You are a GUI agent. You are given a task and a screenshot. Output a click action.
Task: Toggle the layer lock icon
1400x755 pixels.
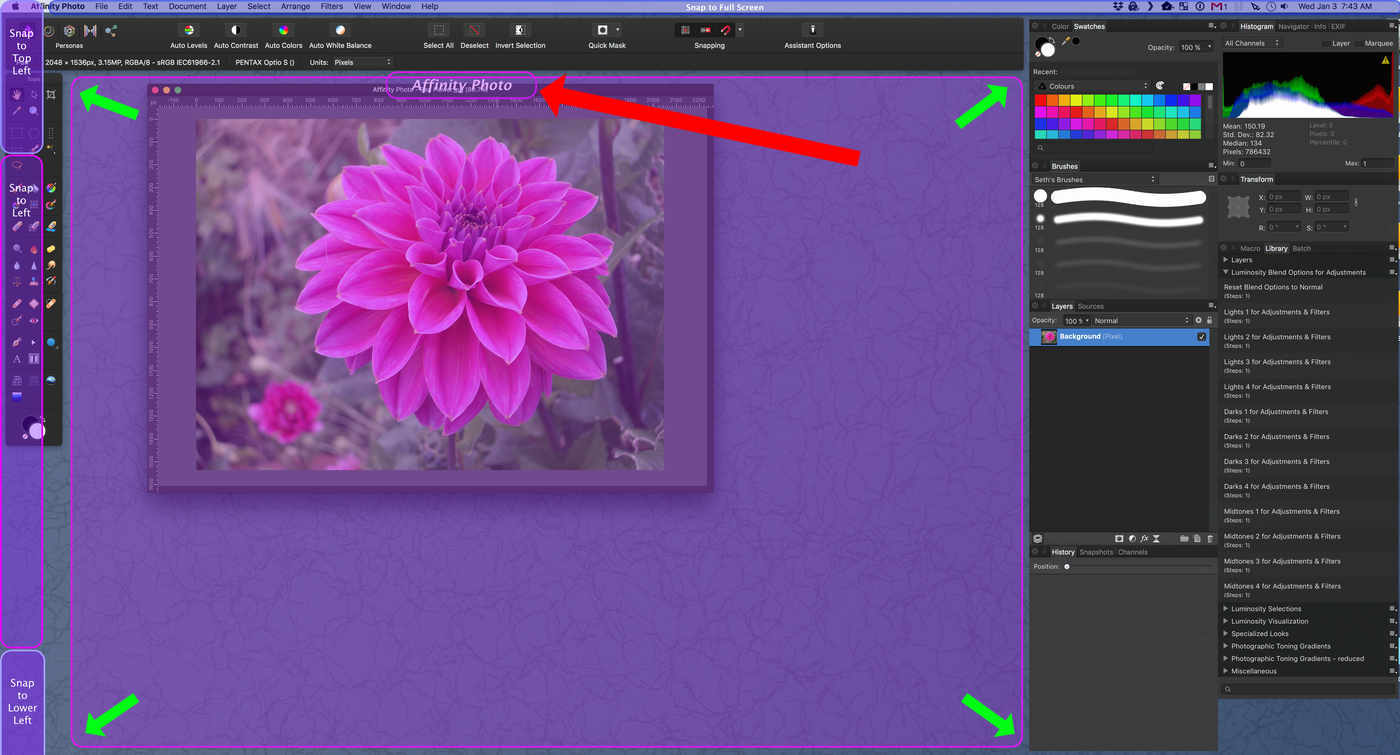pos(1210,320)
